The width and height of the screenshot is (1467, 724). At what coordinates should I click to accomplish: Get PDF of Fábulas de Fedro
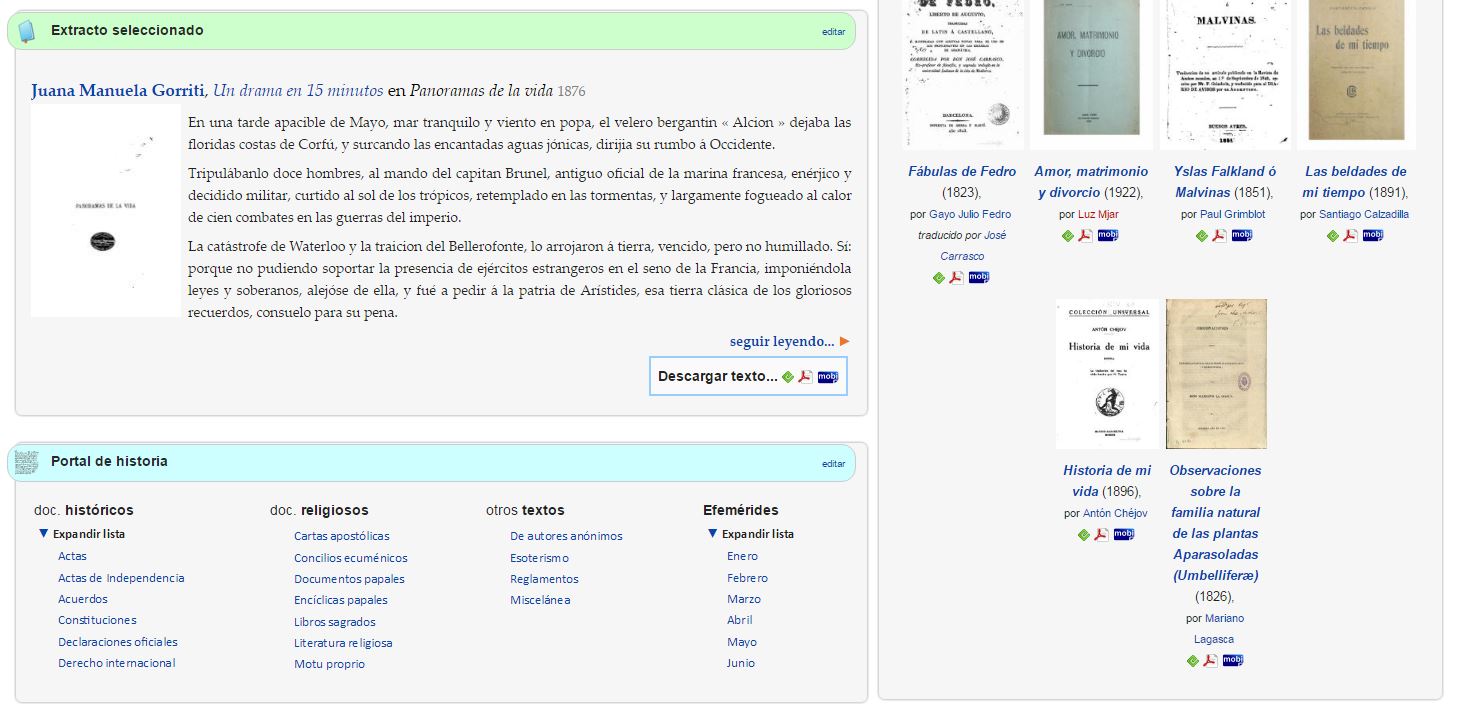pyautogui.click(x=956, y=278)
